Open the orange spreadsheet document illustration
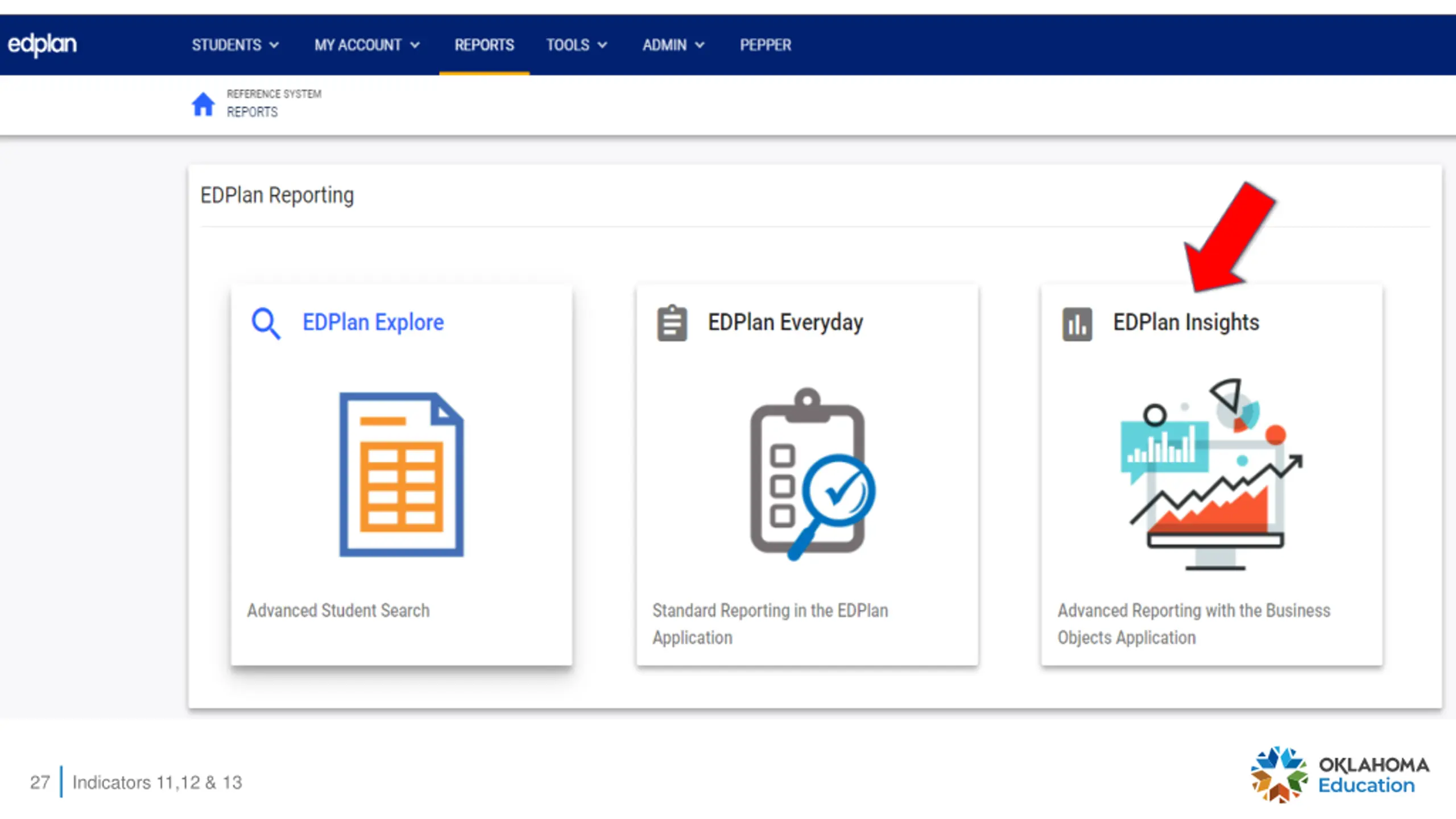Image resolution: width=1456 pixels, height=819 pixels. coord(402,474)
